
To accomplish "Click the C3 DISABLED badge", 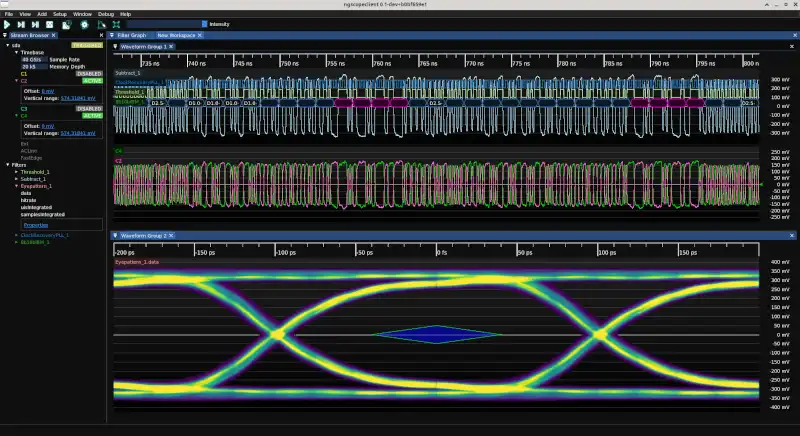I will pos(89,109).
